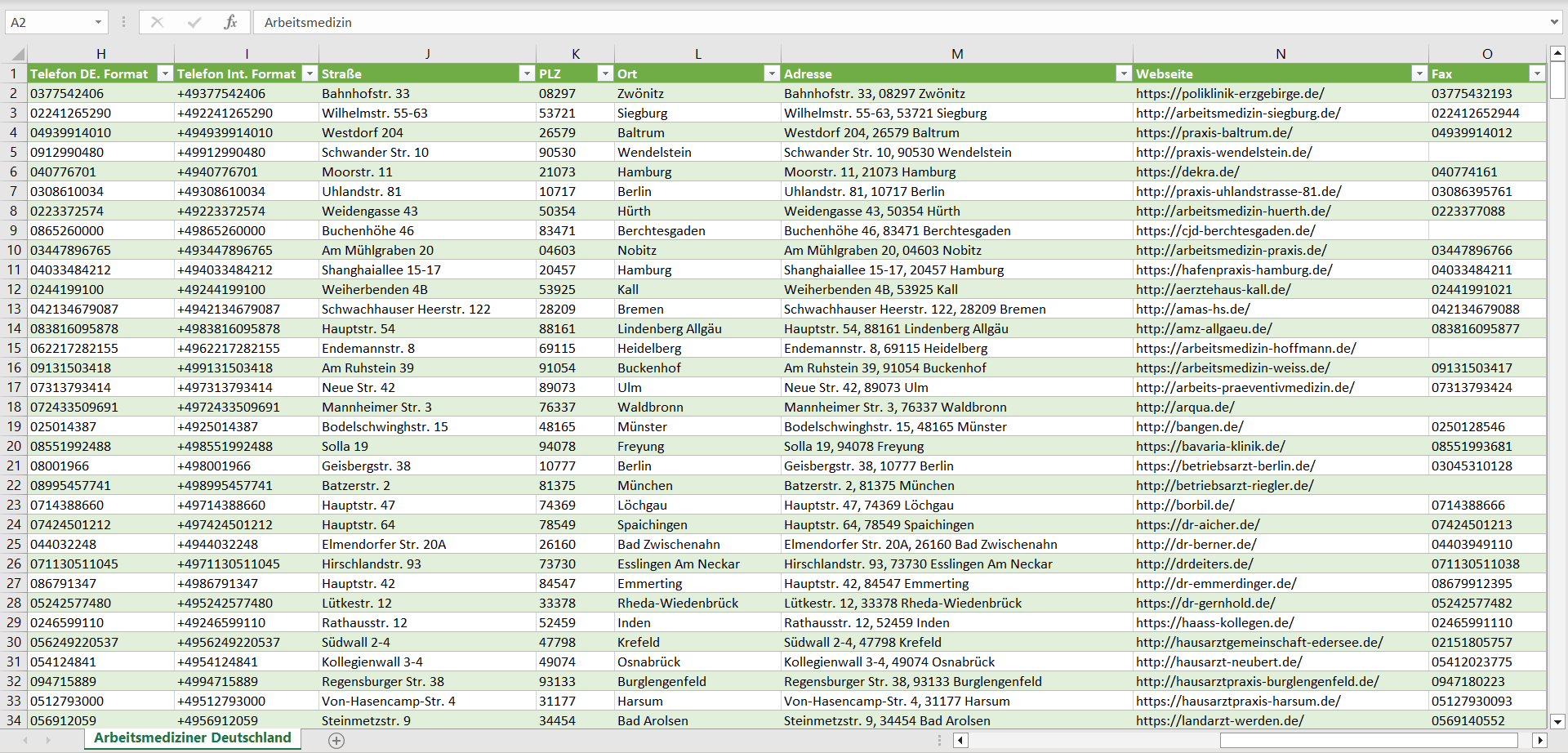Screen dimensions: 1568x753
Task: Click the PLZ cell 28209
Action: (576, 309)
